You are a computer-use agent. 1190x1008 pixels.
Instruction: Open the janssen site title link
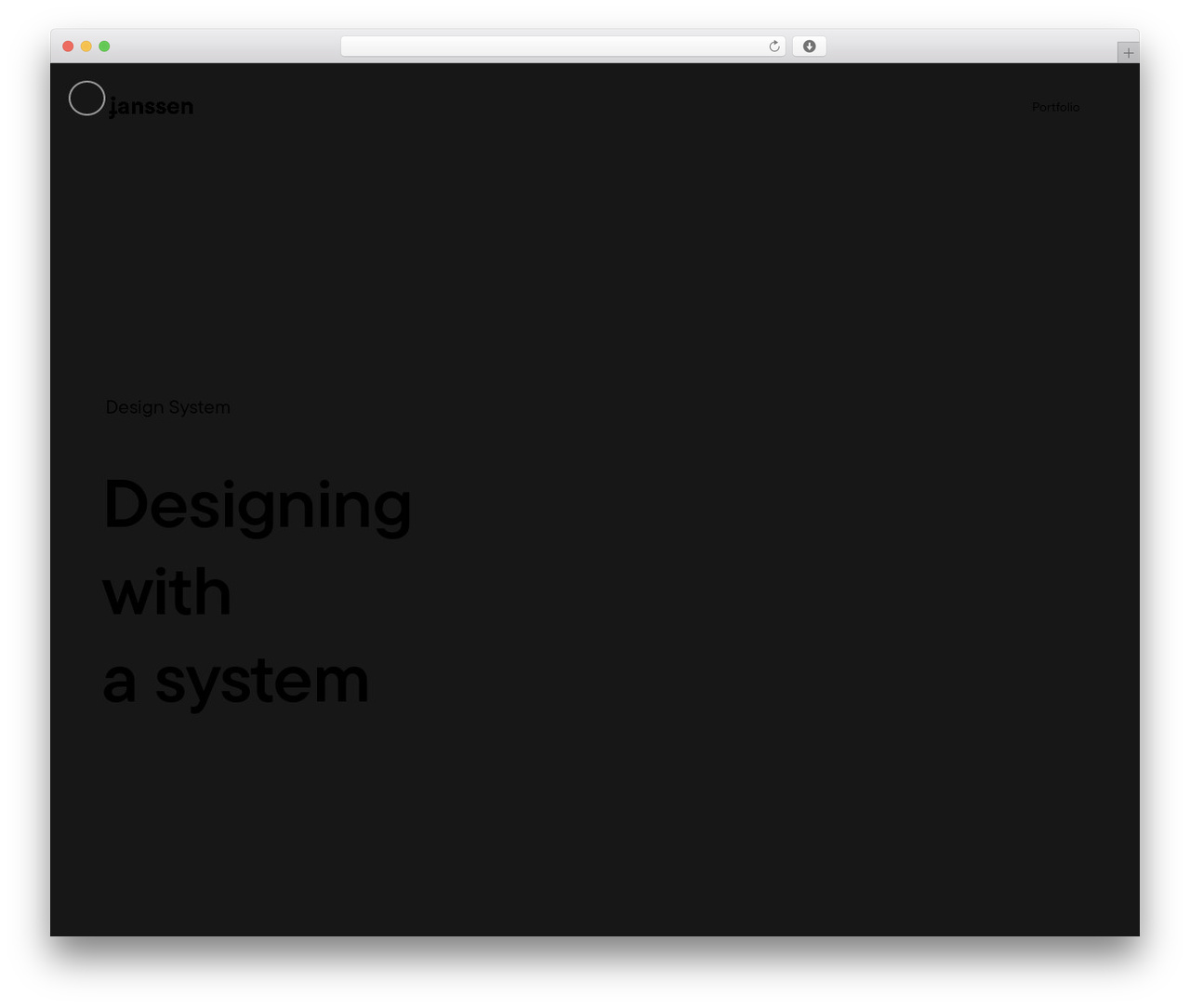pos(152,107)
